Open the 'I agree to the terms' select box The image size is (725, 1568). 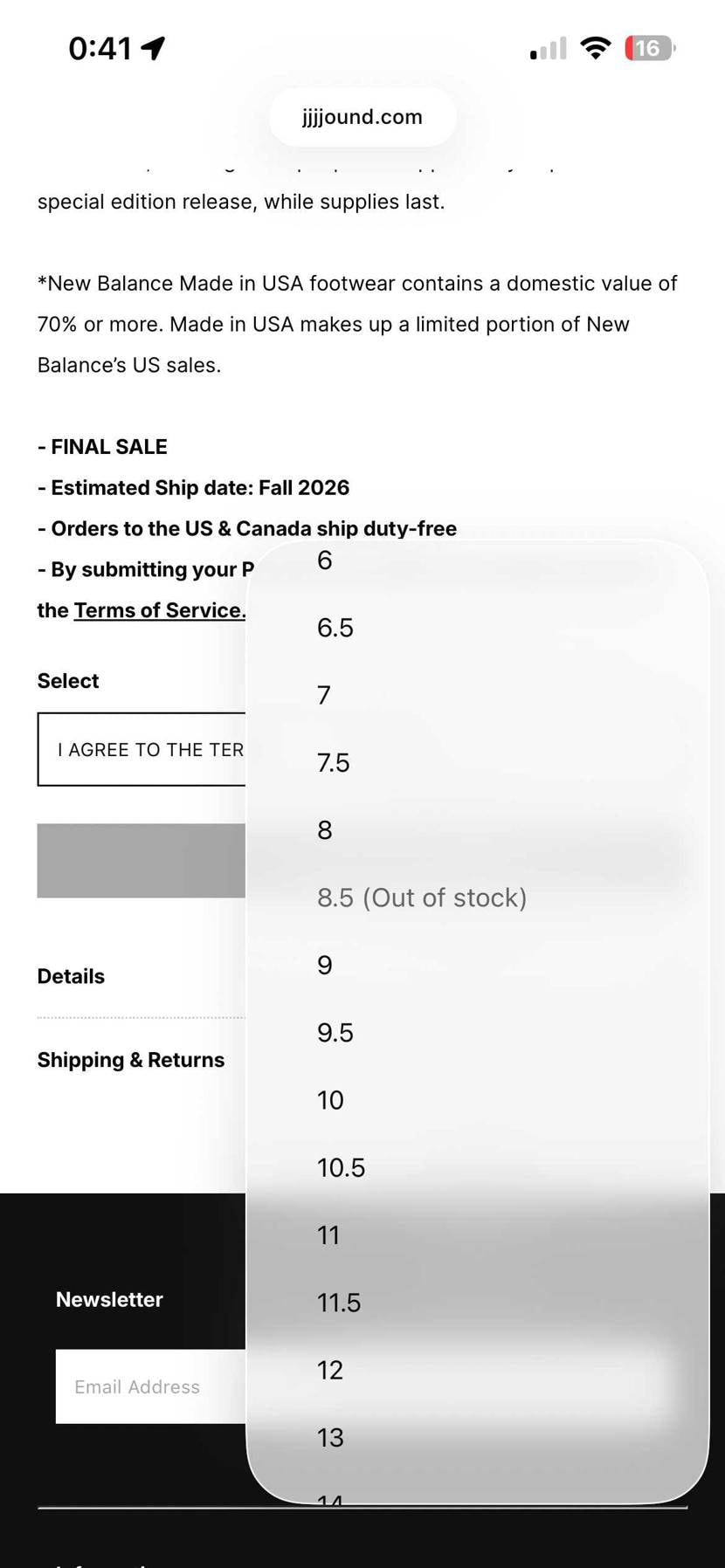pos(142,749)
